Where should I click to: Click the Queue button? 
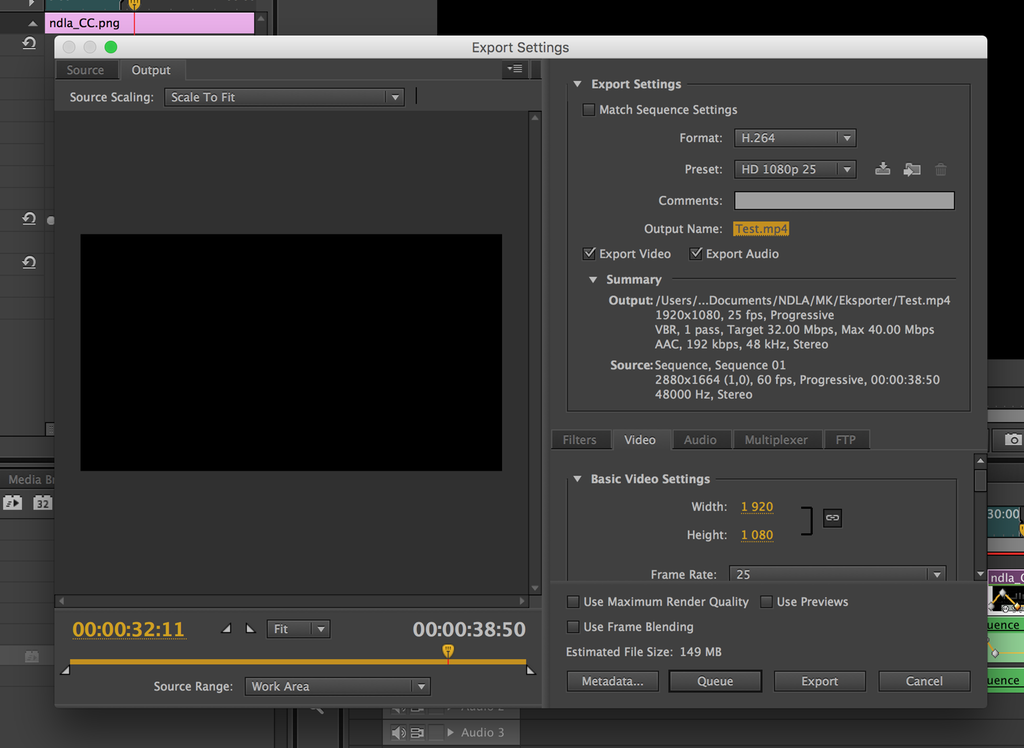[715, 681]
